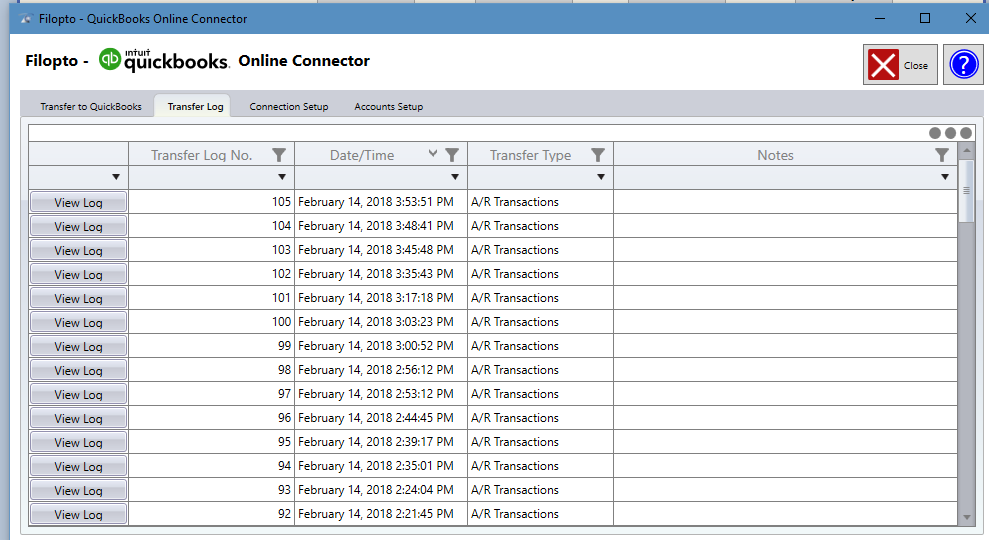Click empty Notes cell in row 93
Viewport: 989px width, 540px height.
(785, 490)
